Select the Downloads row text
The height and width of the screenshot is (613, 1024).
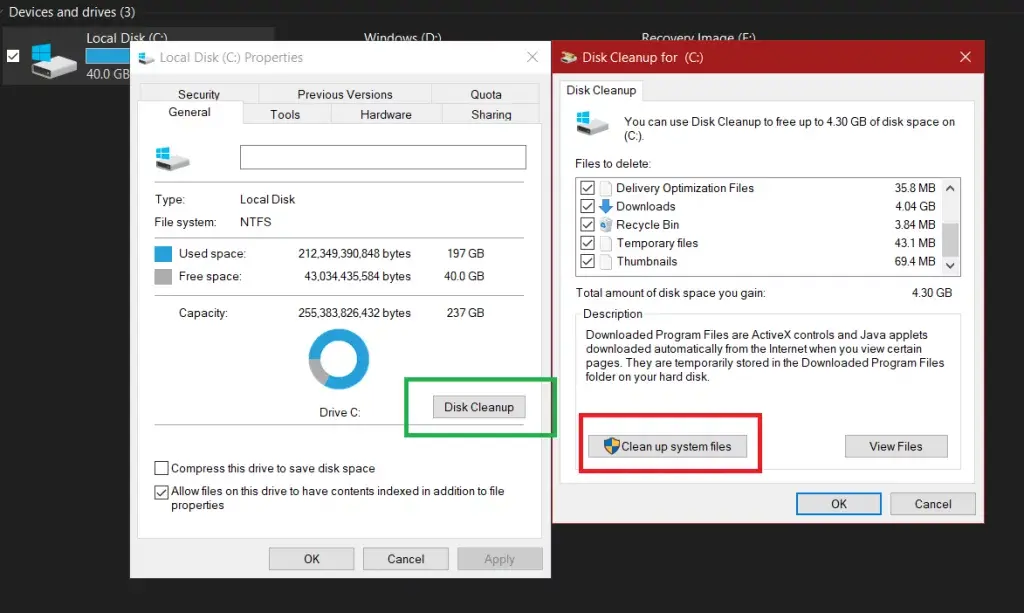646,206
